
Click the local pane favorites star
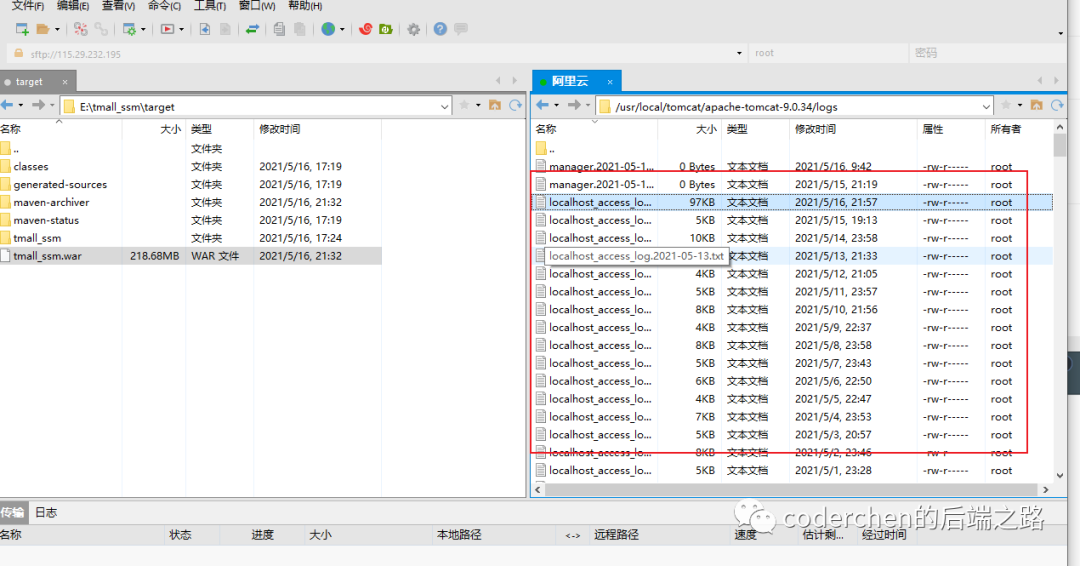(464, 105)
